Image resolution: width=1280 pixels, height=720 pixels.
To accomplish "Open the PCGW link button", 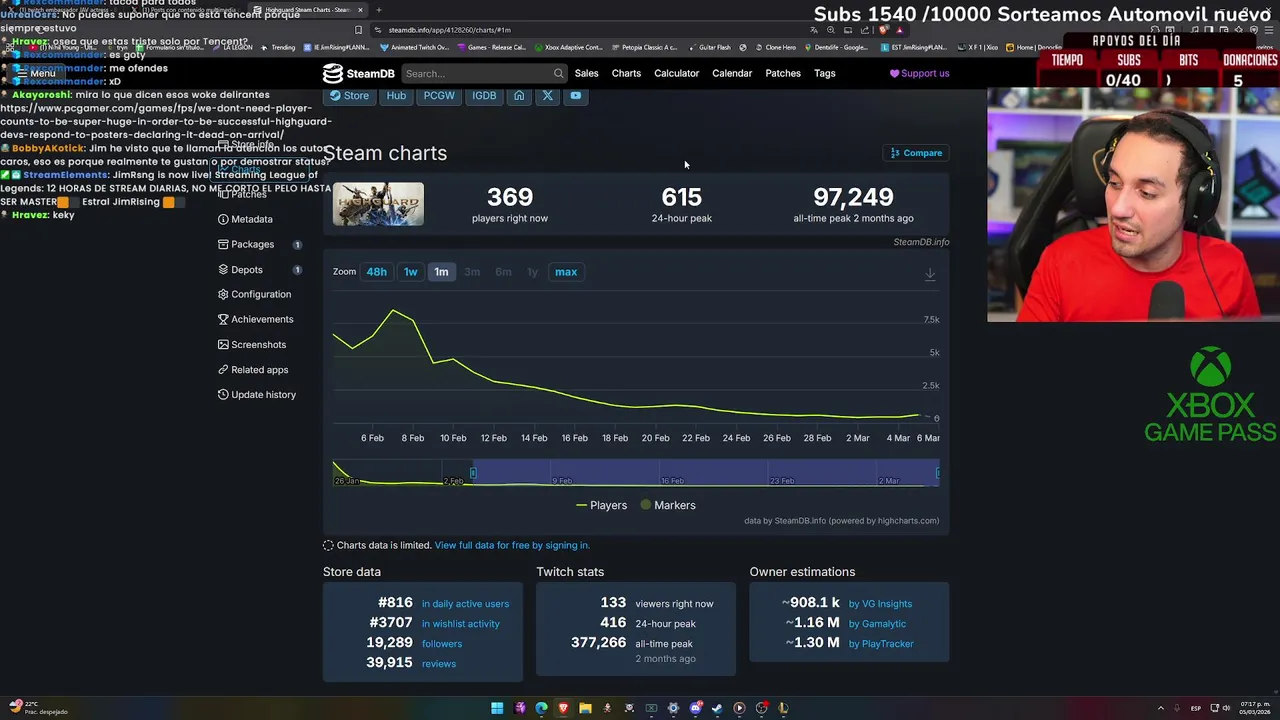I will tap(439, 96).
